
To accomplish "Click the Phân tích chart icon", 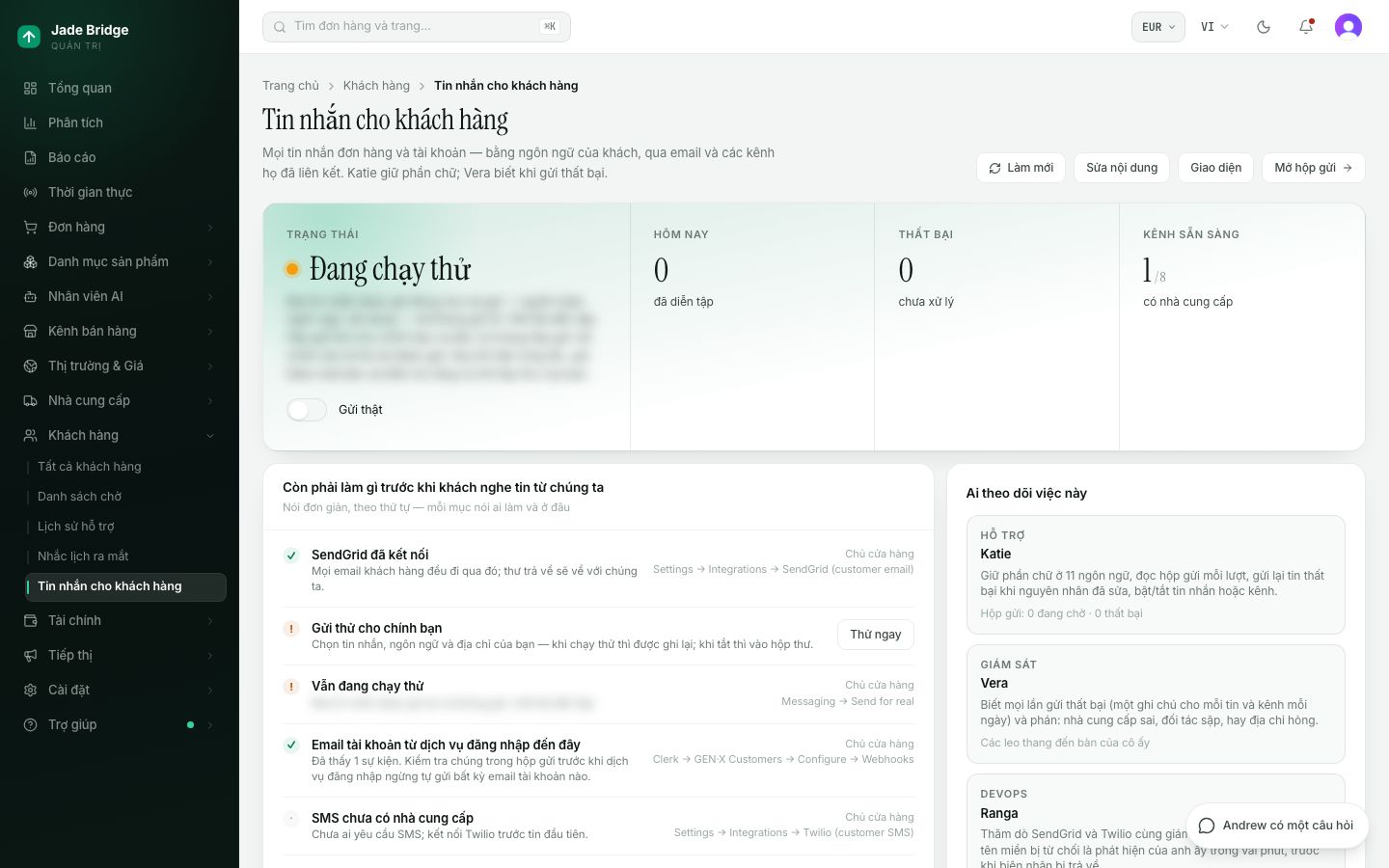I will (x=30, y=122).
